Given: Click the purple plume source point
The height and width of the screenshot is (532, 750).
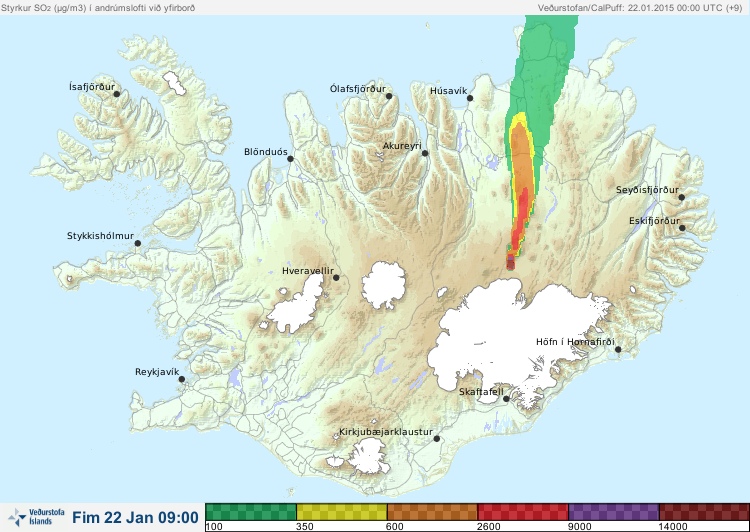Looking at the screenshot, I should pos(511,258).
